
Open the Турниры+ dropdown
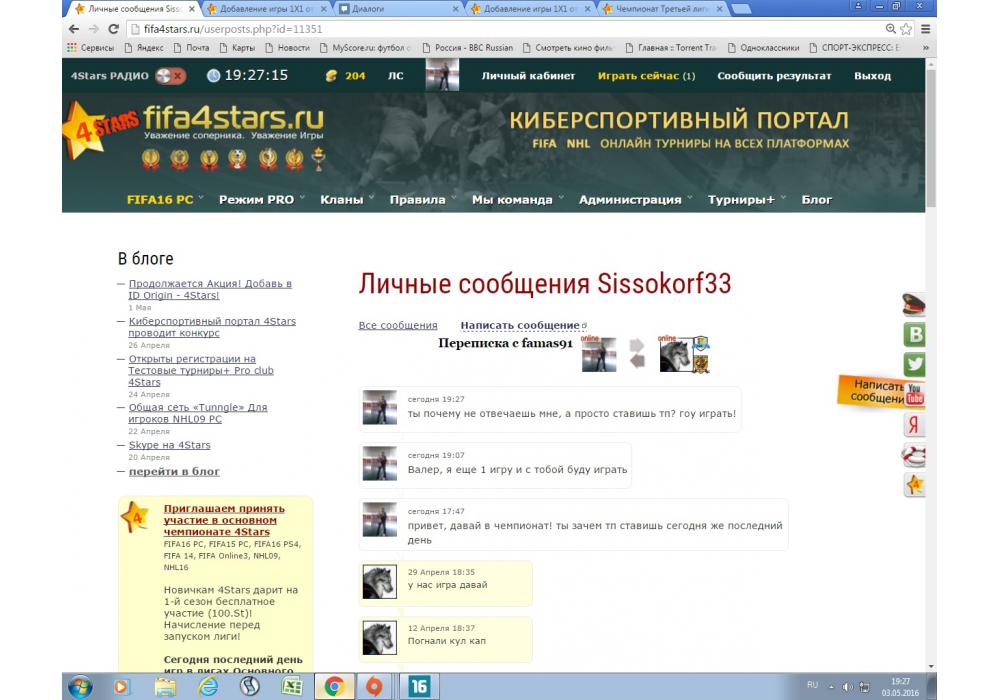point(746,199)
